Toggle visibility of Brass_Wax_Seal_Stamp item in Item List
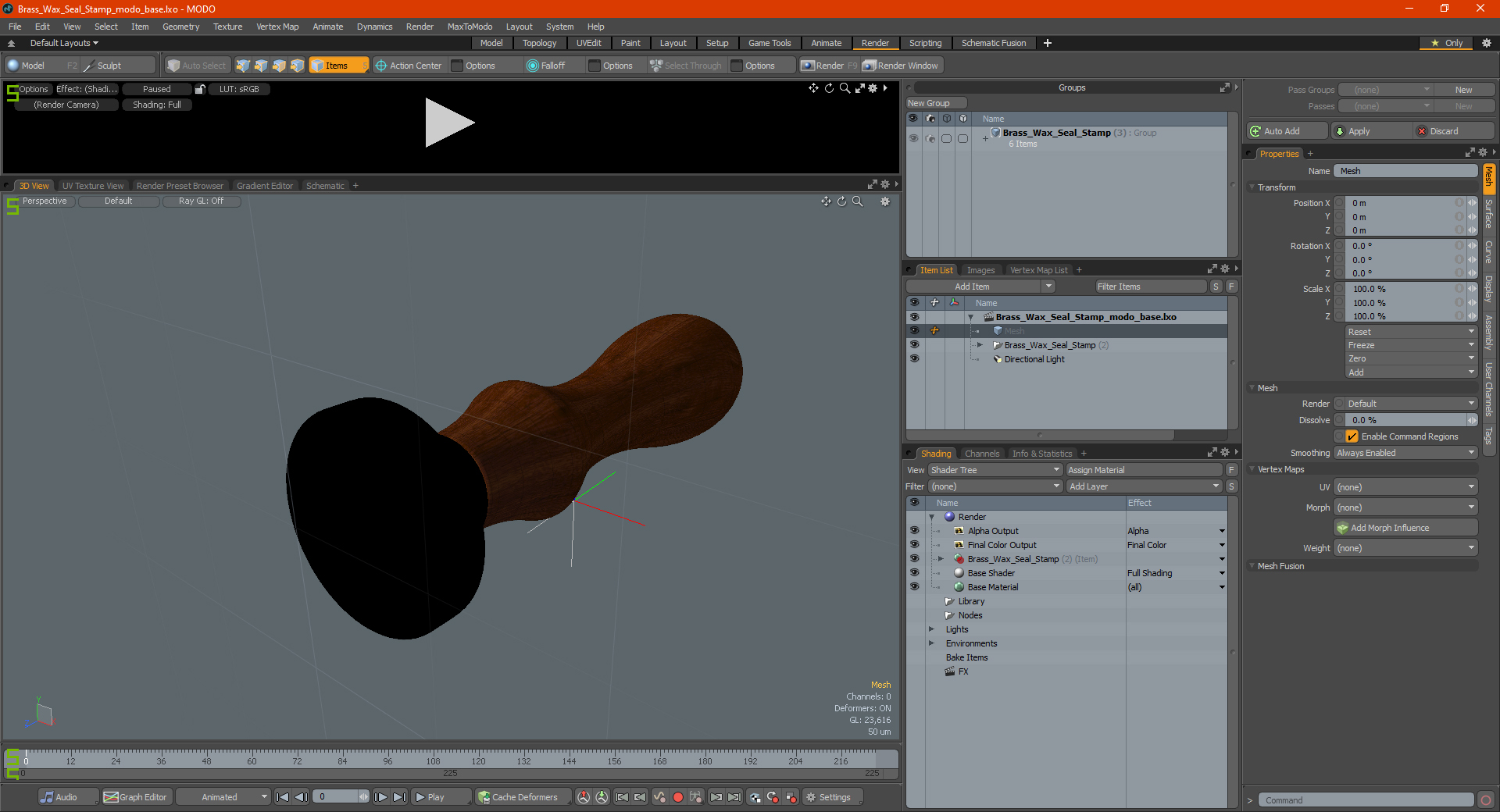The image size is (1500, 812). pyautogui.click(x=914, y=345)
